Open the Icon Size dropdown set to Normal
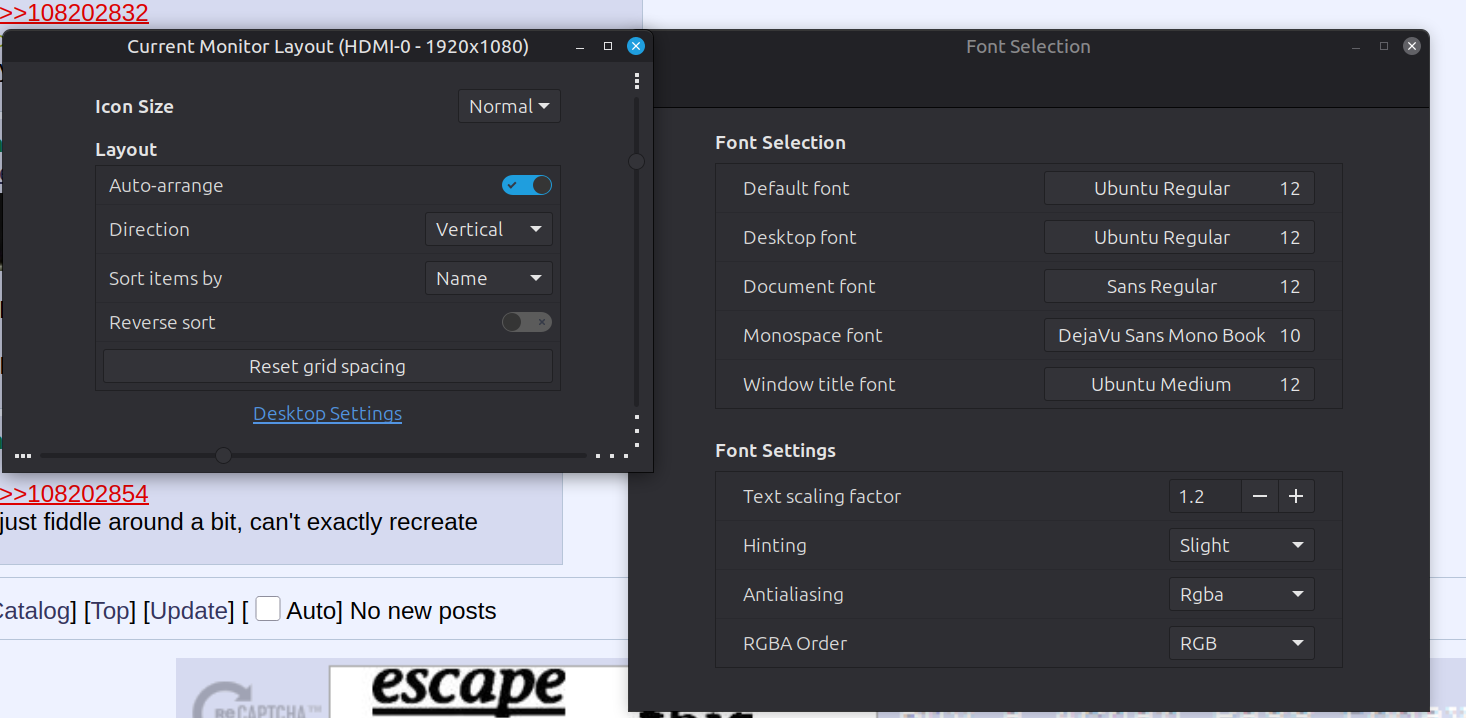Viewport: 1466px width, 718px height. coord(509,106)
